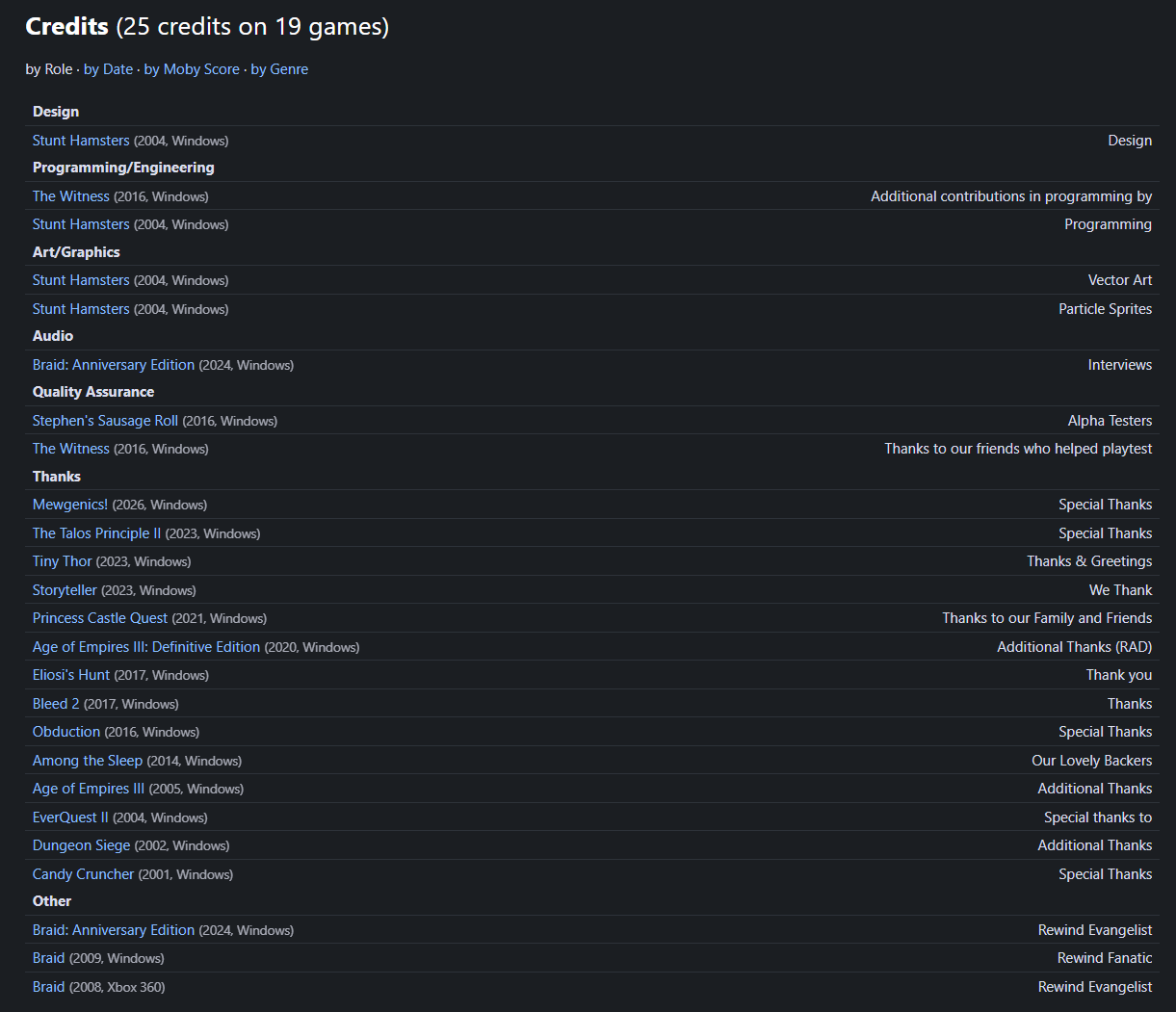This screenshot has width=1176, height=1012.
Task: Sort credits by Genre
Action: coord(279,69)
